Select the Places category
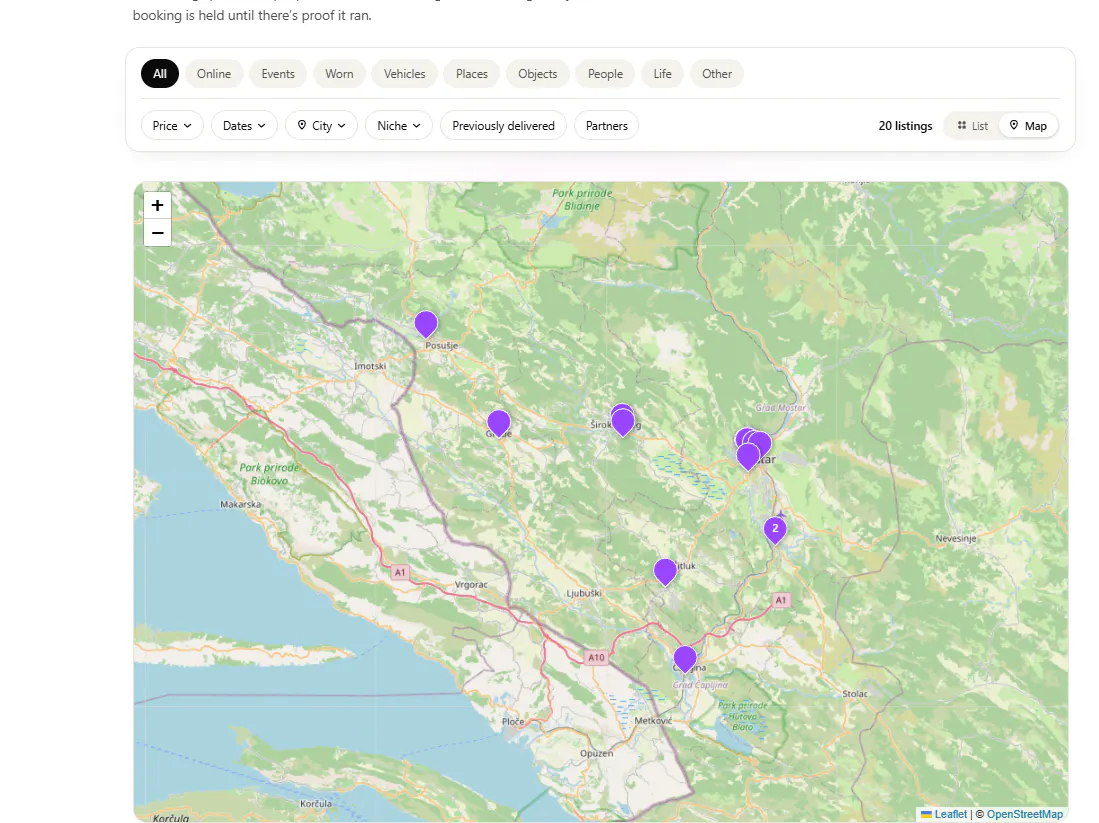The width and height of the screenshot is (1099, 823). pyautogui.click(x=472, y=74)
